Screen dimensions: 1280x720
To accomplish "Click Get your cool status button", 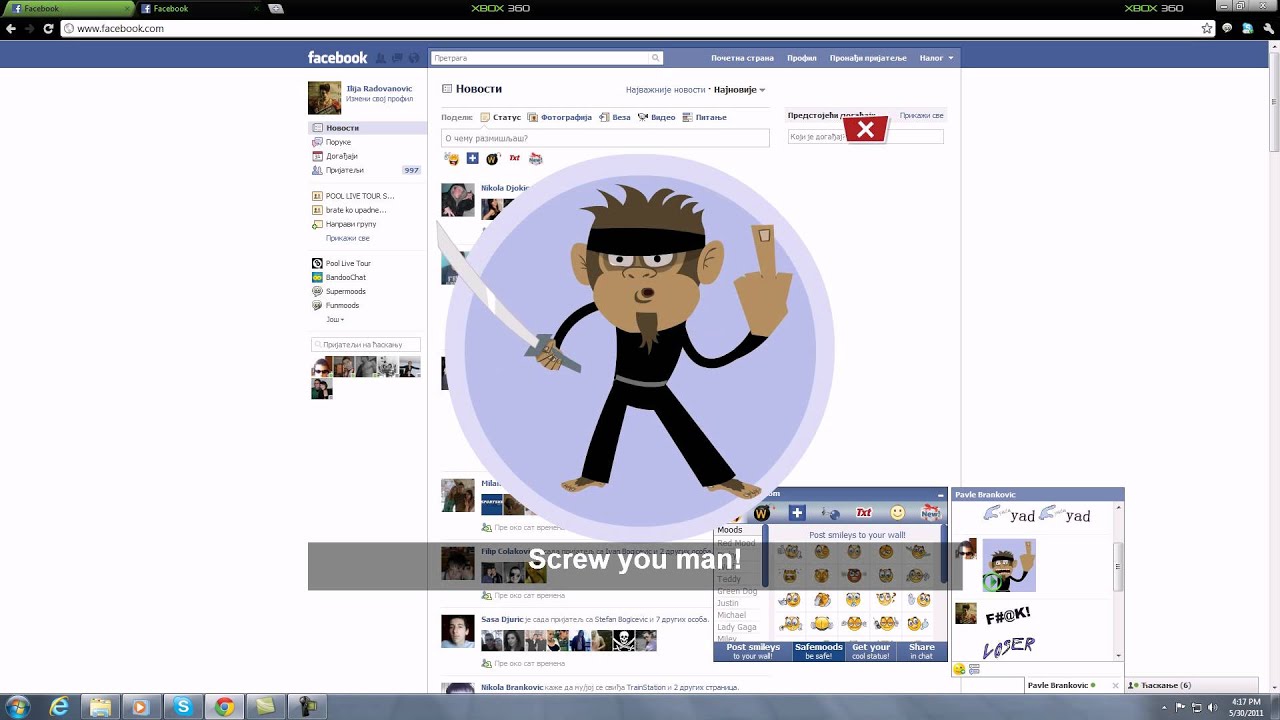I will [x=871, y=651].
